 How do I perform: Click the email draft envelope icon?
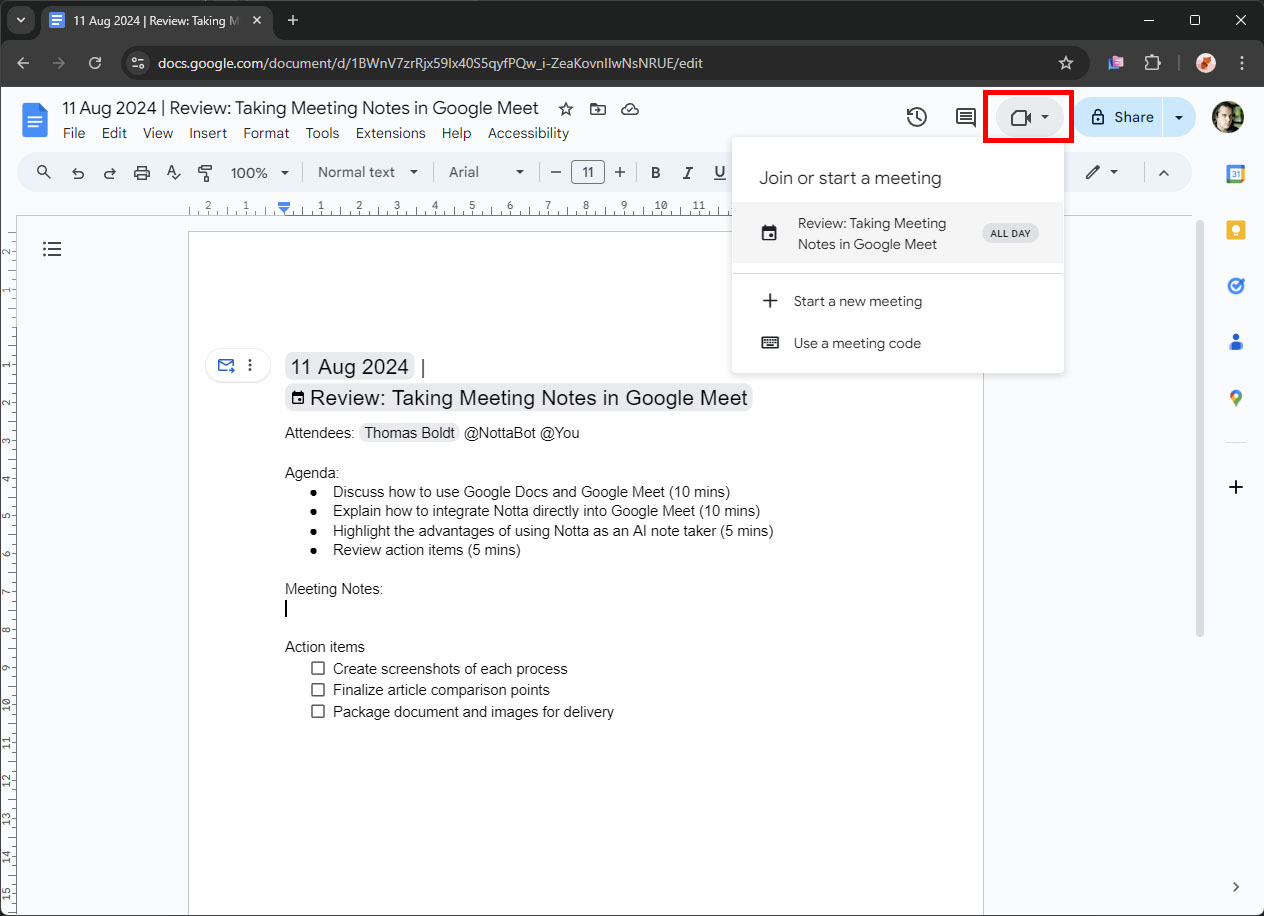(x=226, y=366)
